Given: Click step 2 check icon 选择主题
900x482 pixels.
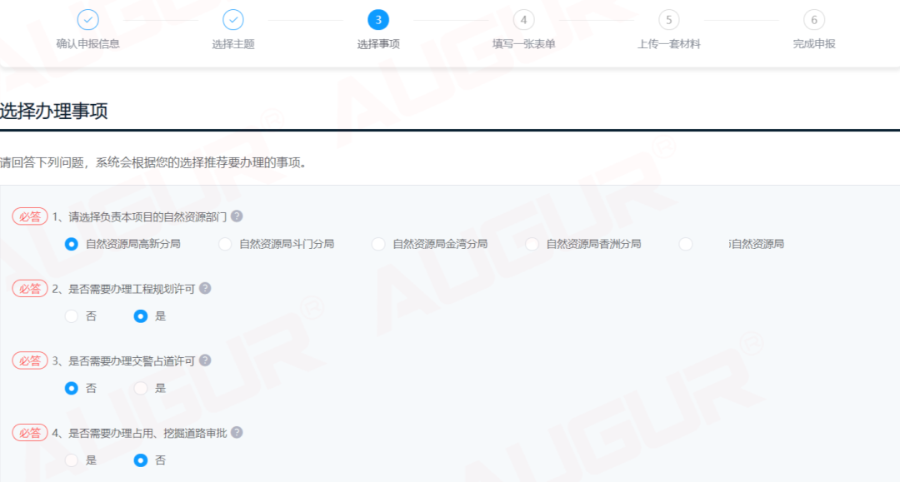Looking at the screenshot, I should tap(233, 20).
